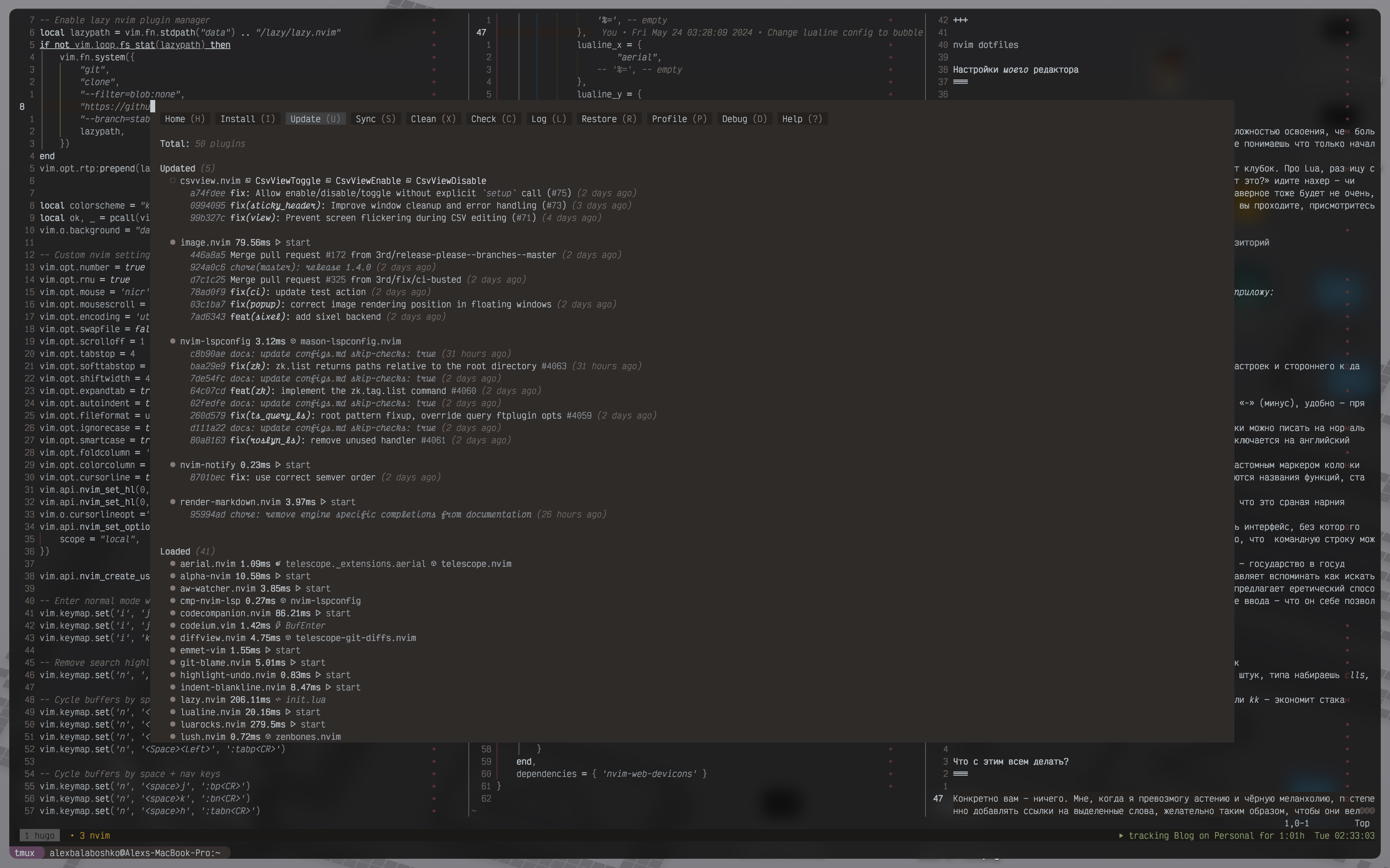Toggle the hollow circle beside csvview.nvim
Image resolution: width=1390 pixels, height=868 pixels.
pyautogui.click(x=172, y=181)
